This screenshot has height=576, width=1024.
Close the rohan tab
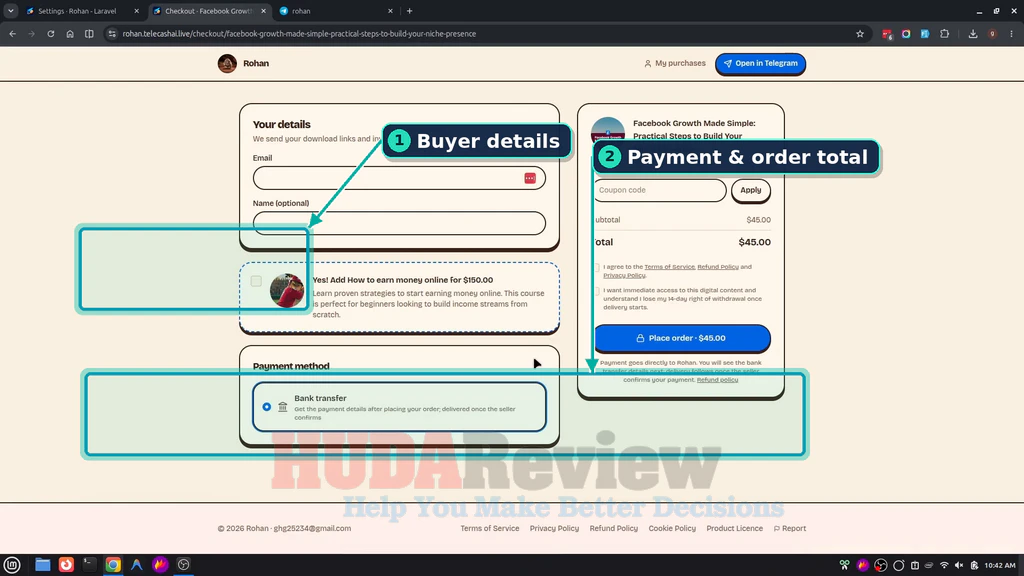pos(391,11)
